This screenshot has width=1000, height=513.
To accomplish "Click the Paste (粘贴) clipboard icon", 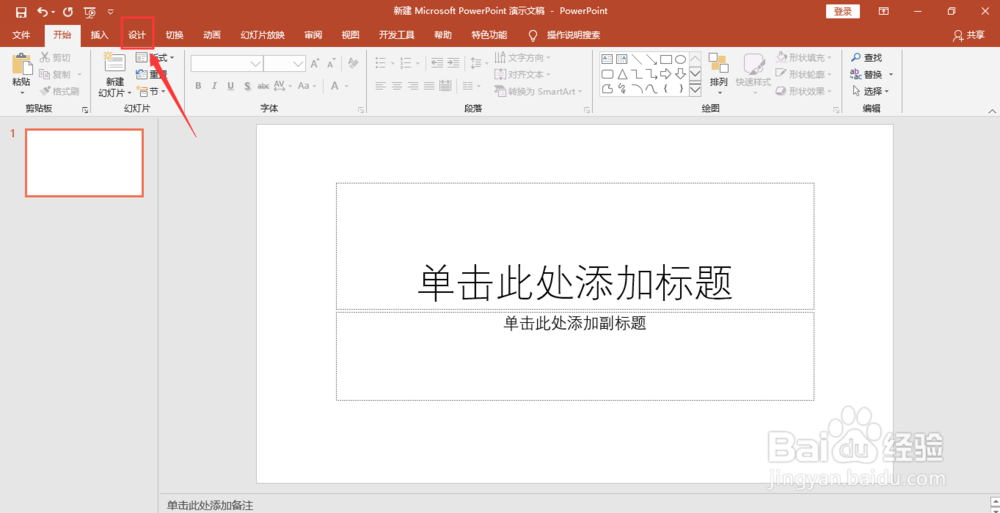I will coord(22,64).
